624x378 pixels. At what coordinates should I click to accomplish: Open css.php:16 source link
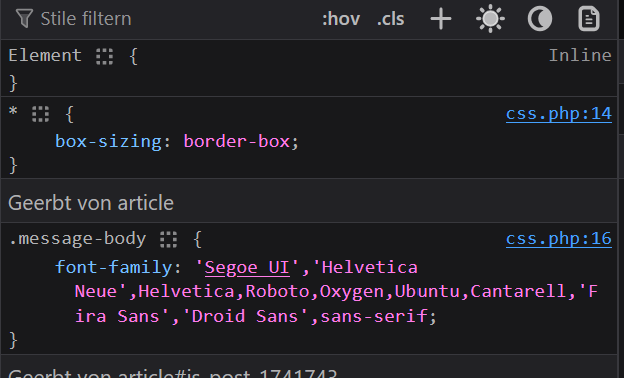[559, 239]
